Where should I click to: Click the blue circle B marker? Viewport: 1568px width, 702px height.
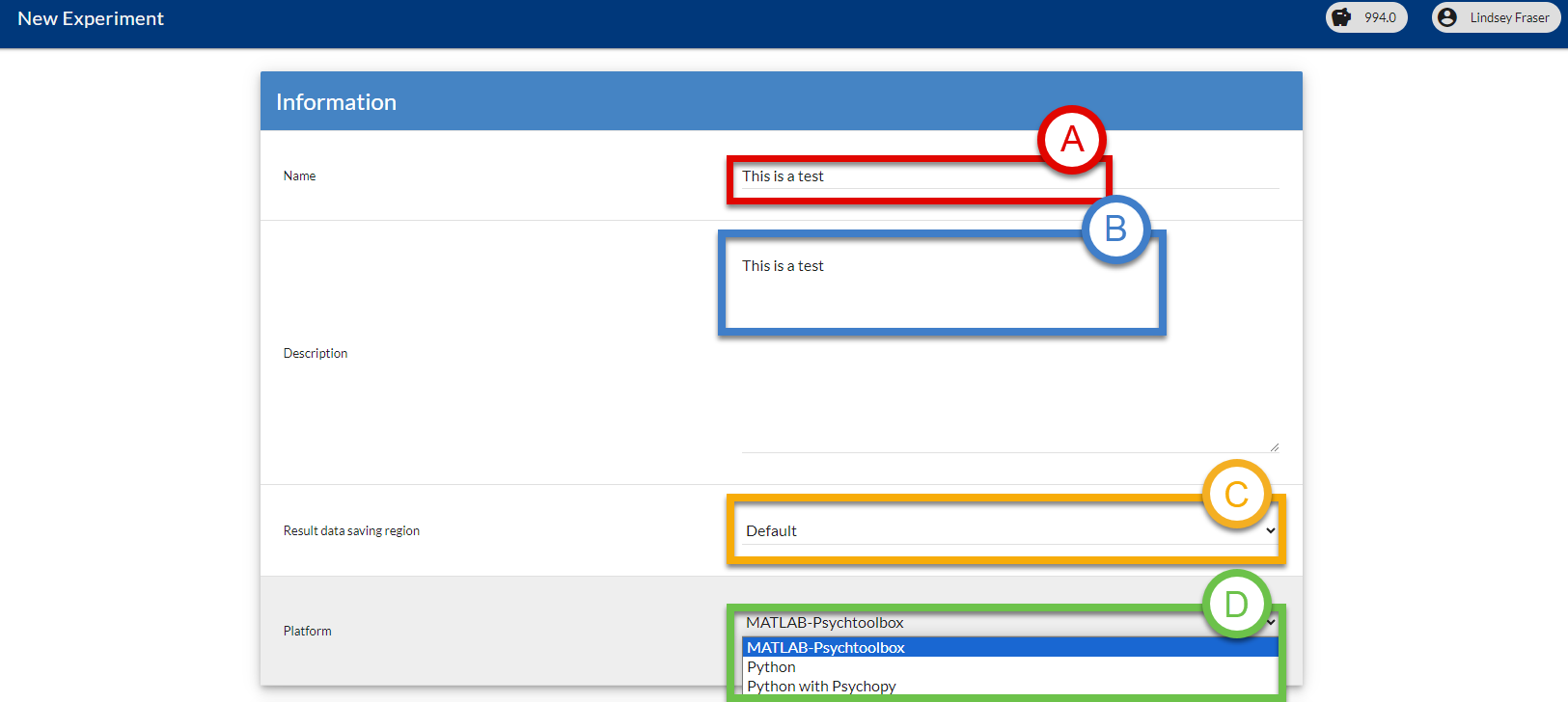[1115, 229]
